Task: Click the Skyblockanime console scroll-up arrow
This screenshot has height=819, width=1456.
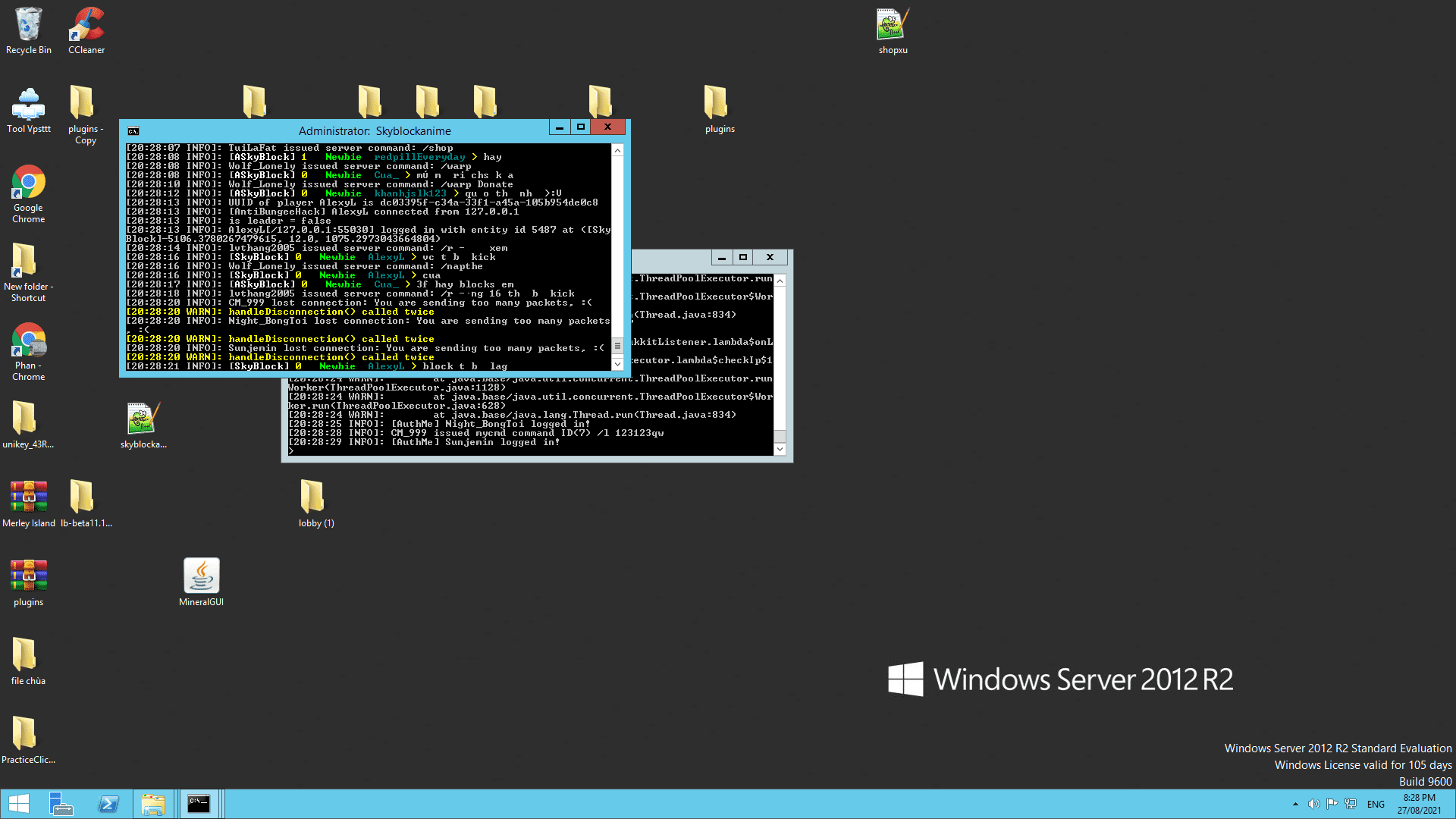Action: 617,151
